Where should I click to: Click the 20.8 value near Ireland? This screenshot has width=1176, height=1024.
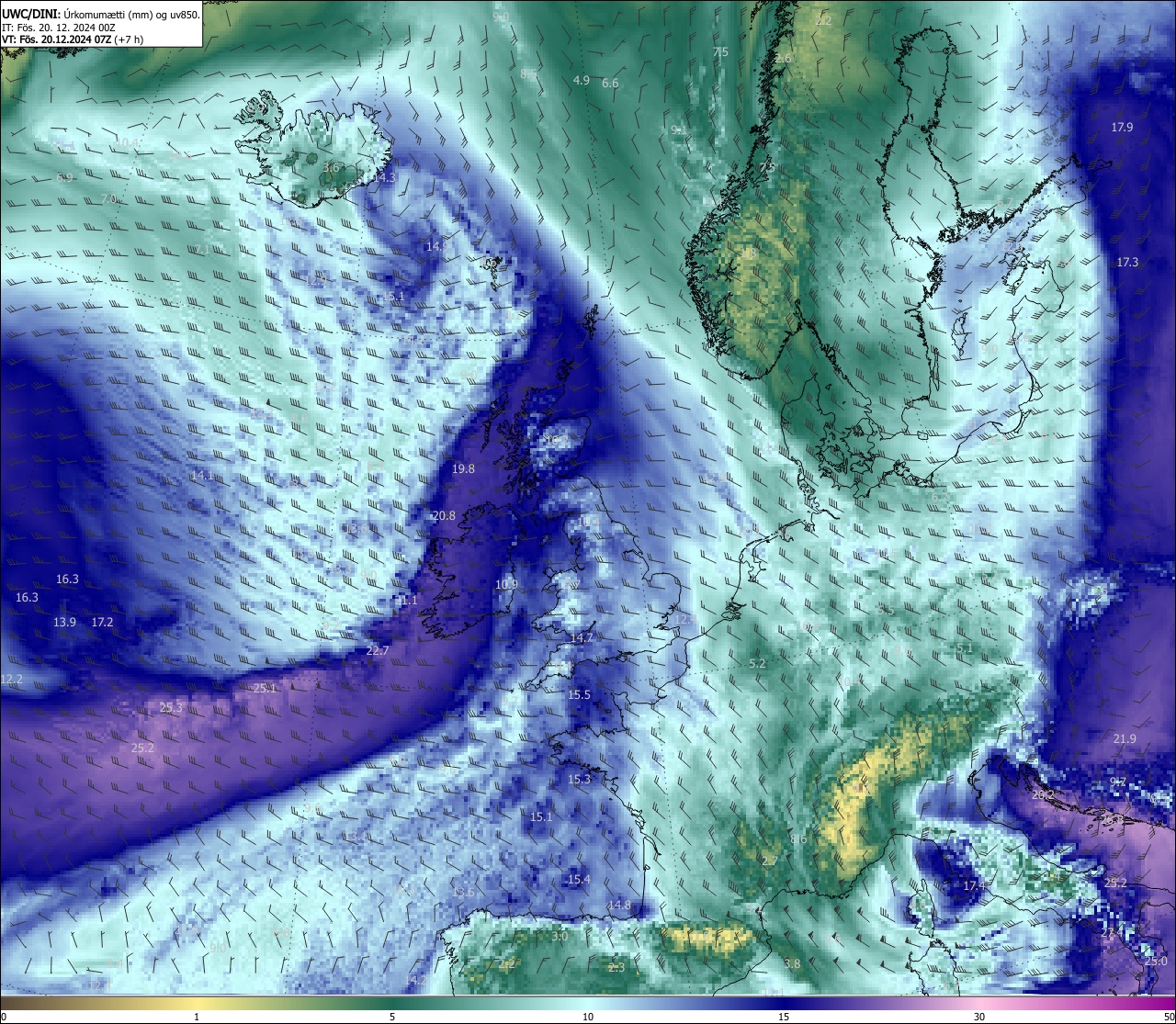444,516
